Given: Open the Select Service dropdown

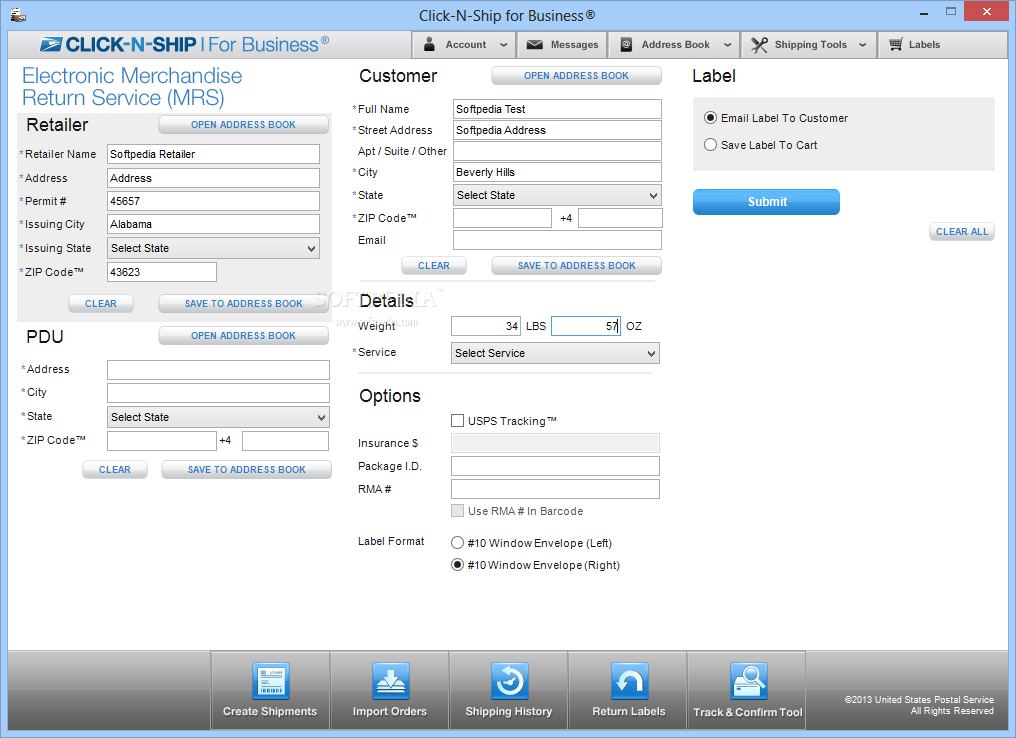Looking at the screenshot, I should [555, 353].
